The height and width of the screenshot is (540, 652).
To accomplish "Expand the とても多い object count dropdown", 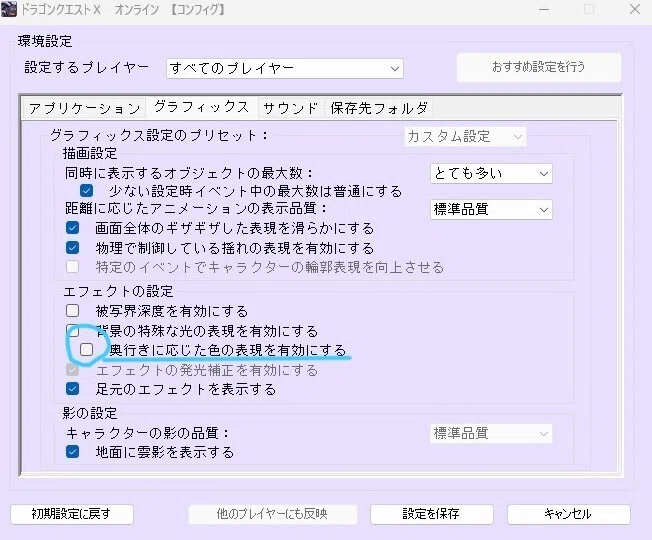I will pos(491,173).
